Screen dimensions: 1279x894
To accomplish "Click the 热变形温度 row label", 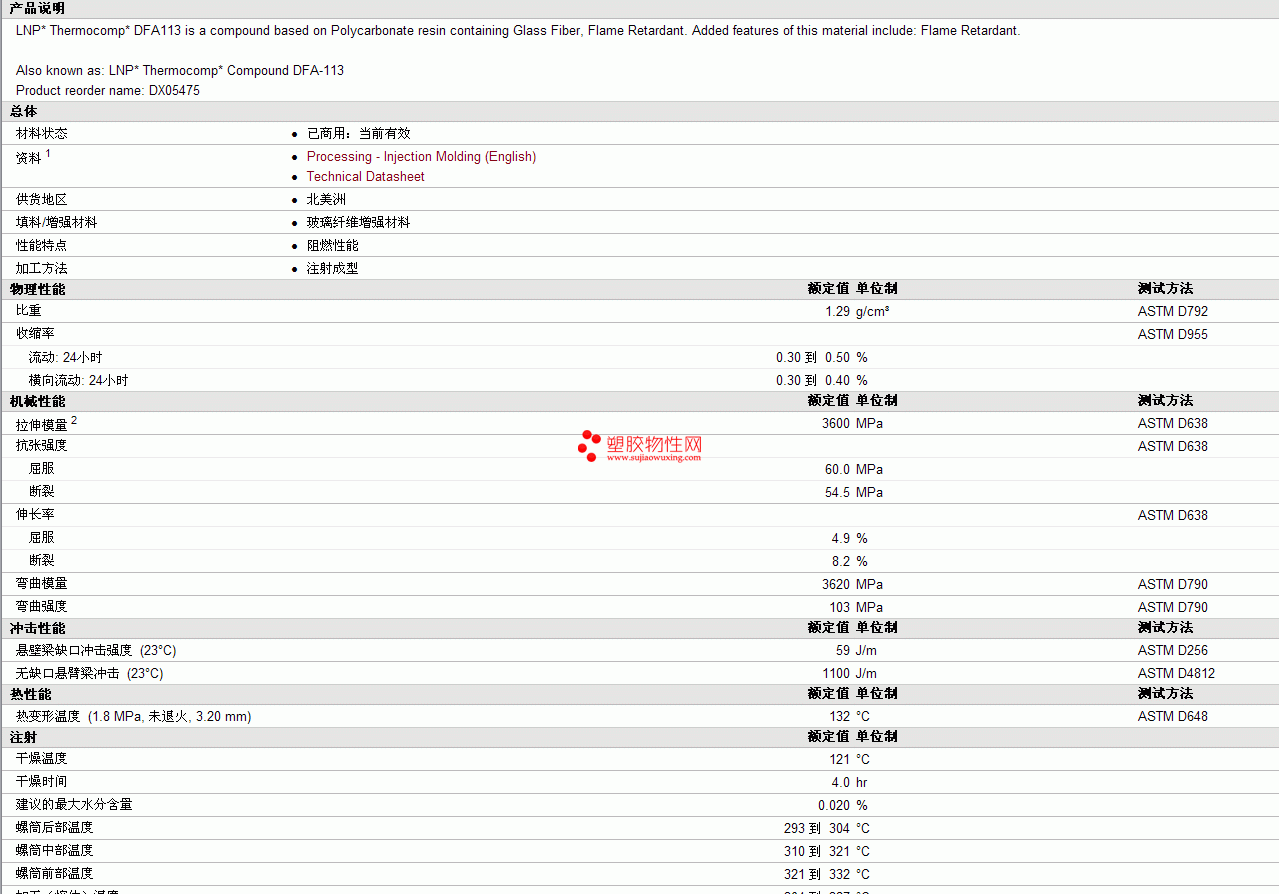I will tap(134, 716).
